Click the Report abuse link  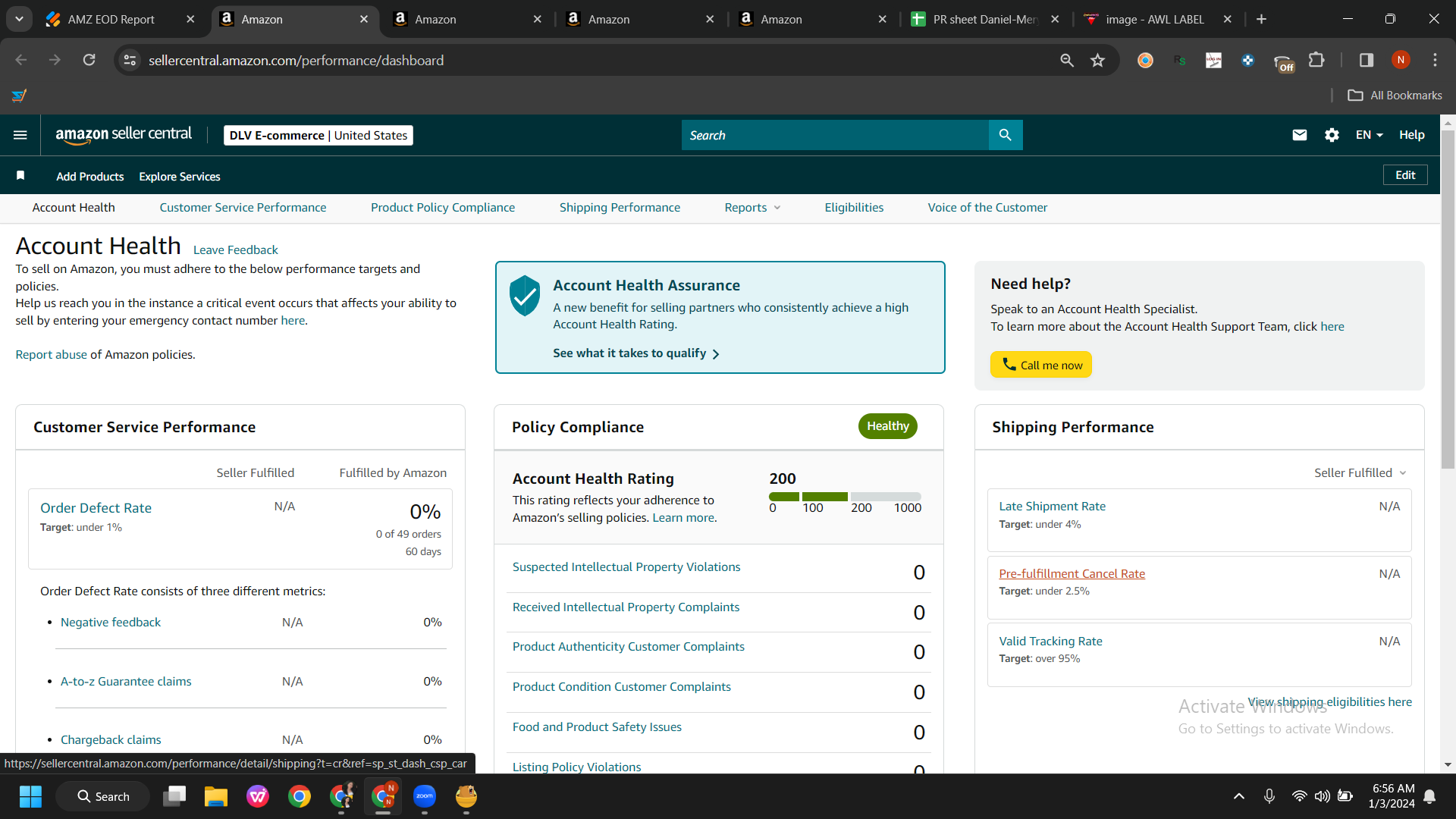[52, 355]
